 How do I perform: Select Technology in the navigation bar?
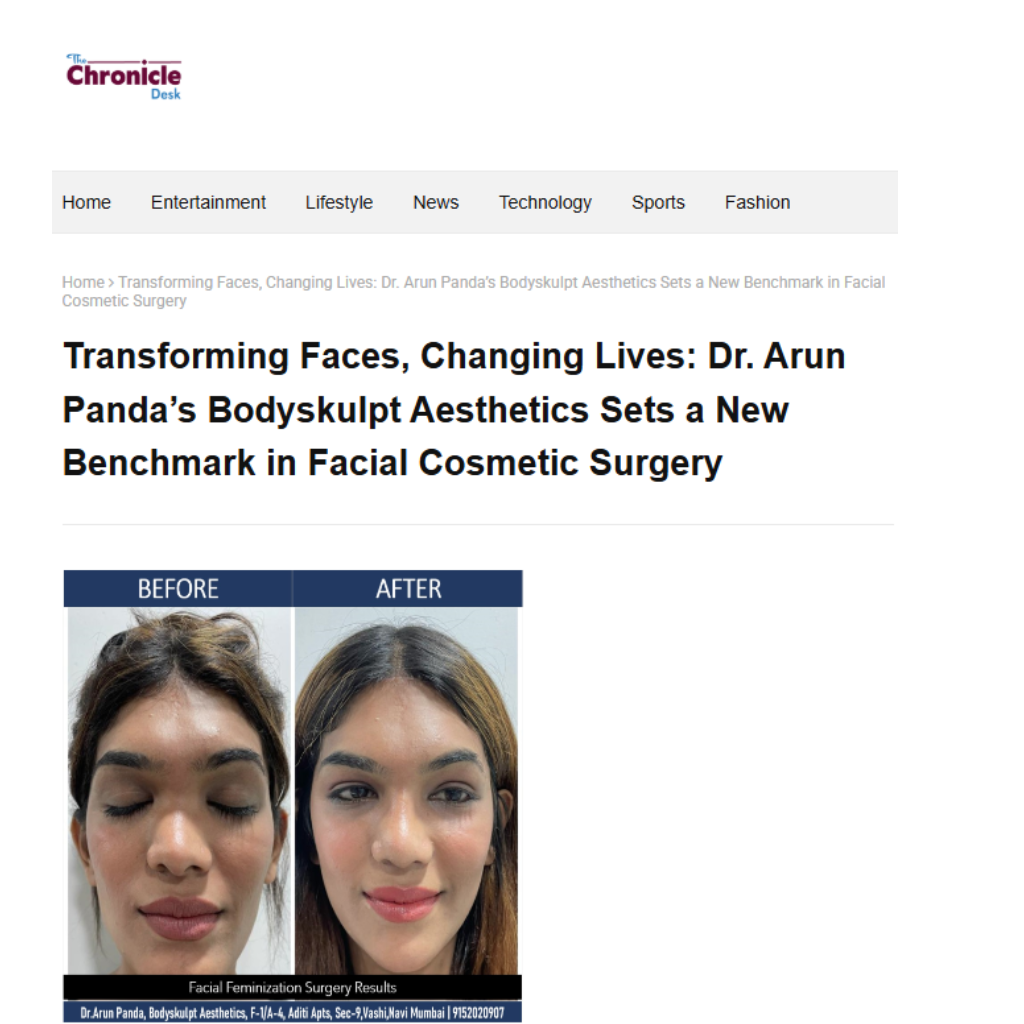click(545, 202)
